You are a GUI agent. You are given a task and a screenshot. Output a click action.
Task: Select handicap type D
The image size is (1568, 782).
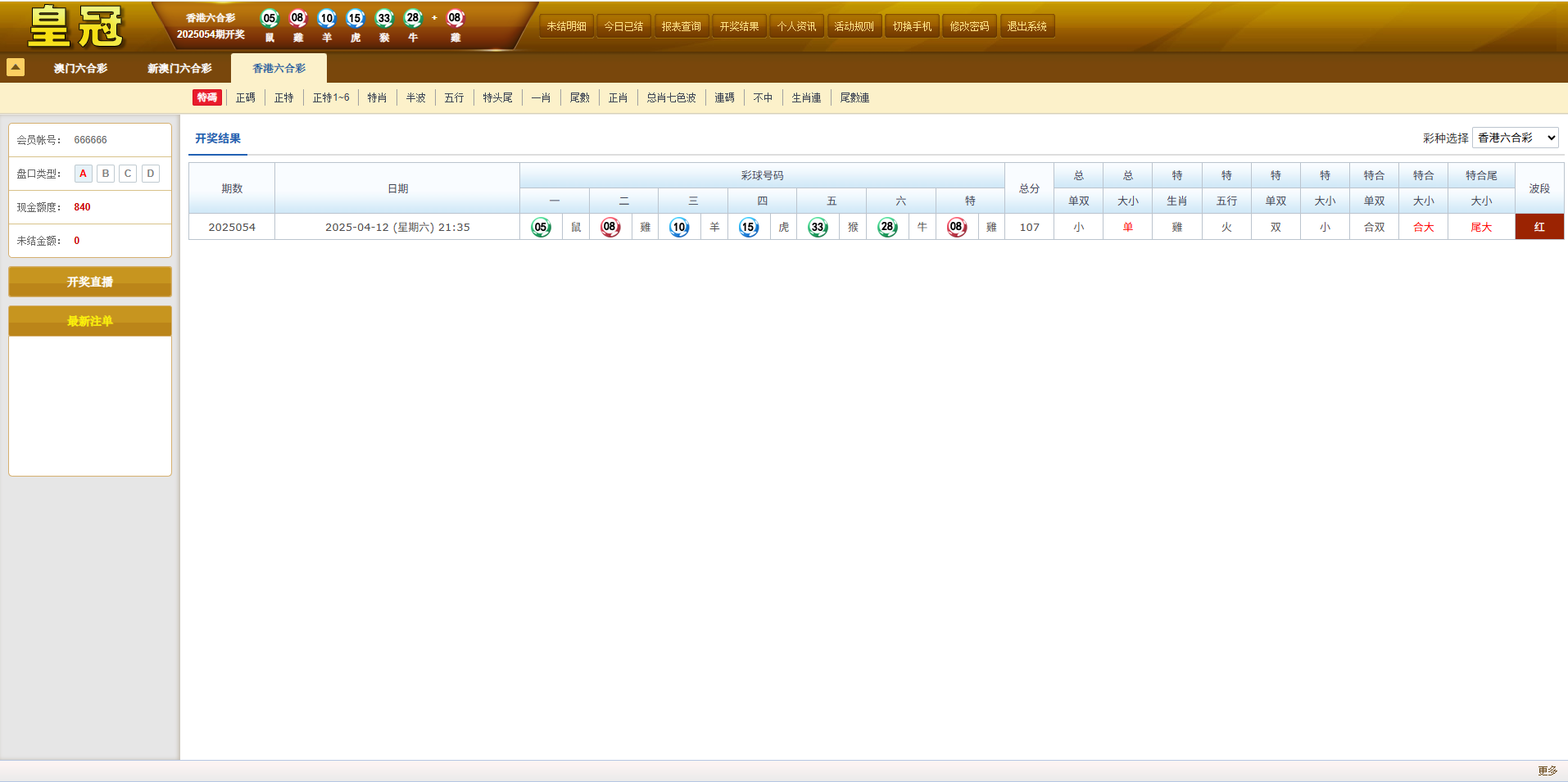pos(151,174)
